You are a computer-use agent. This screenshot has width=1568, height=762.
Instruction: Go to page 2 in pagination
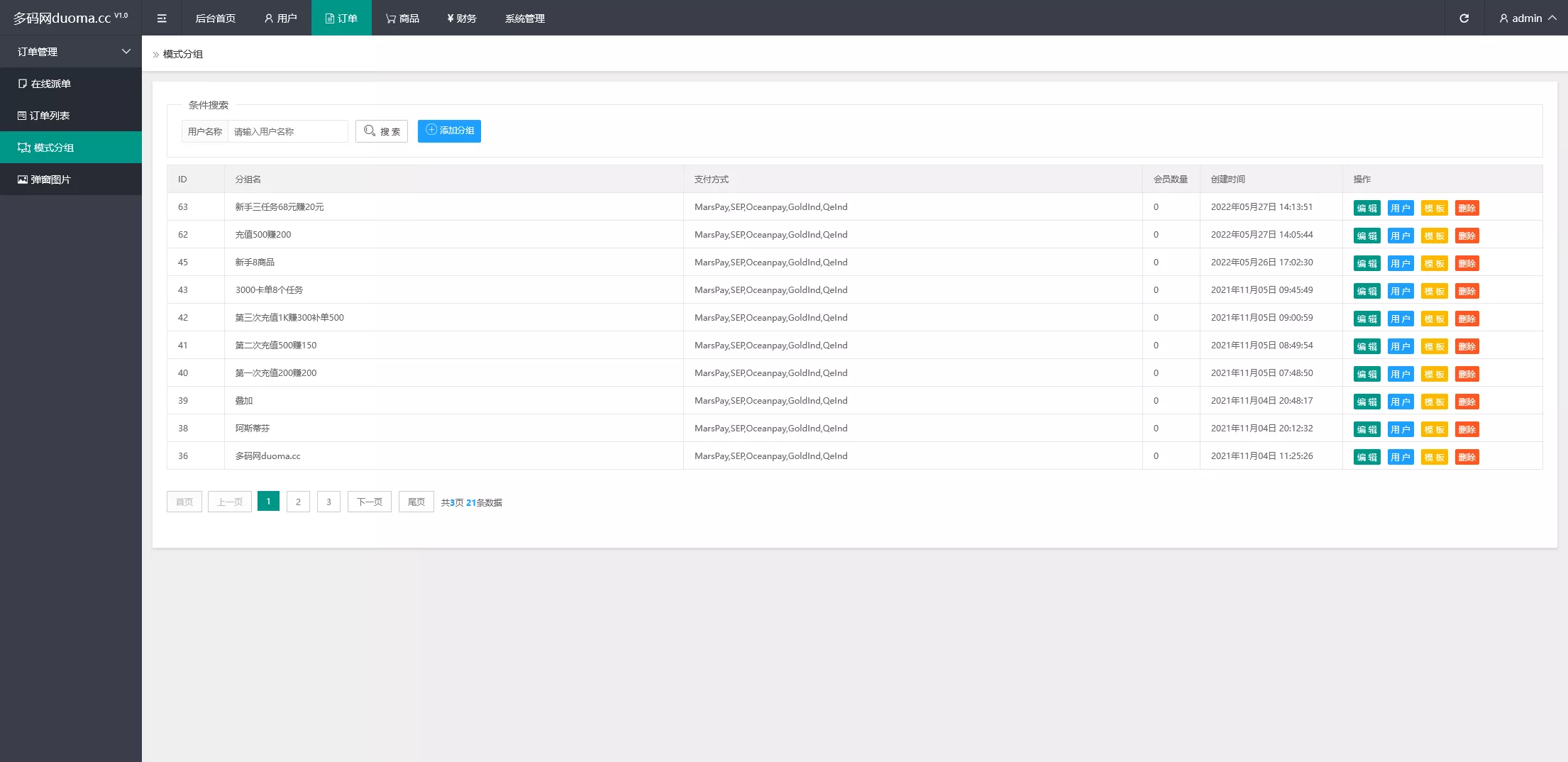pyautogui.click(x=298, y=502)
